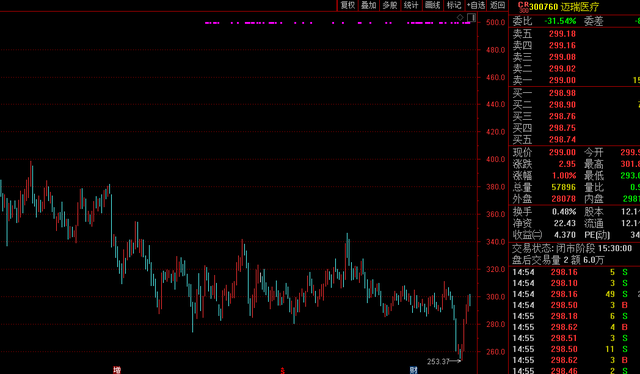Open the 叠加 overlay option
This screenshot has height=374, width=640.
(x=369, y=5)
